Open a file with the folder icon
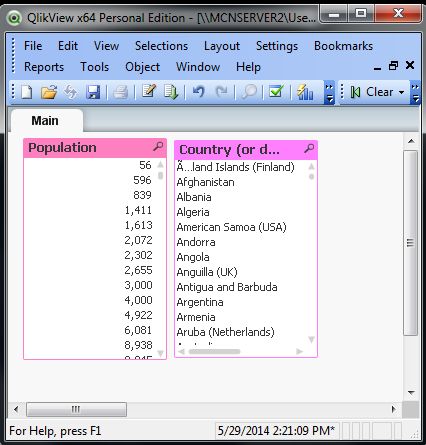The image size is (426, 445). click(49, 92)
